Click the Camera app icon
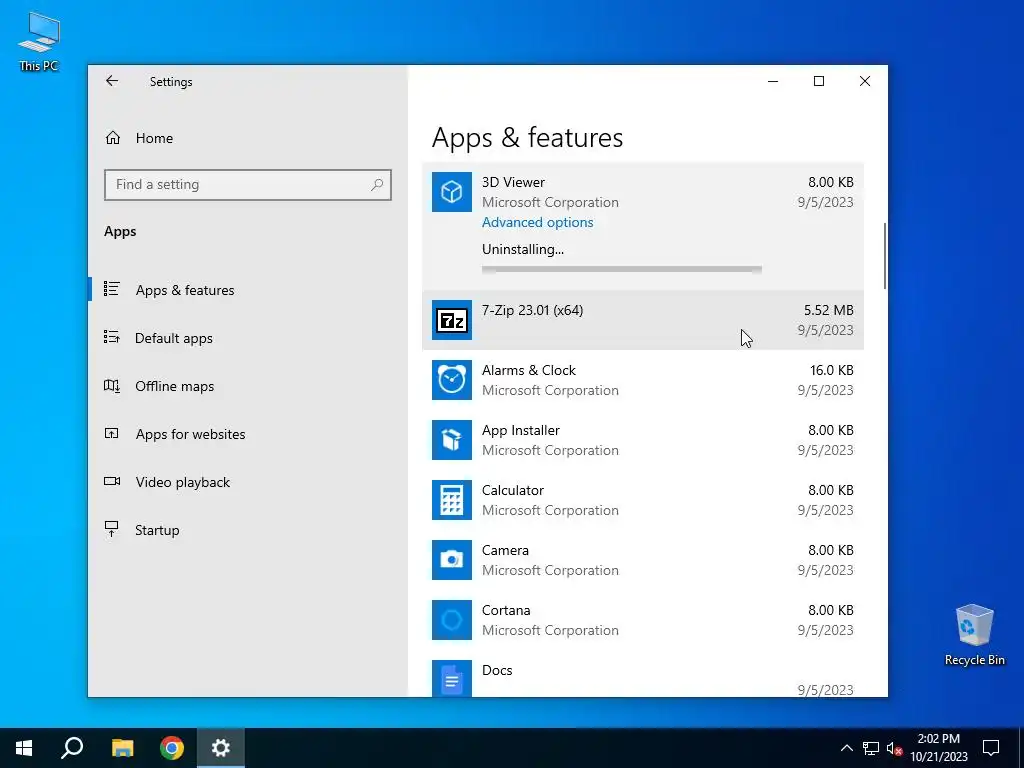This screenshot has width=1024, height=768. [x=452, y=560]
